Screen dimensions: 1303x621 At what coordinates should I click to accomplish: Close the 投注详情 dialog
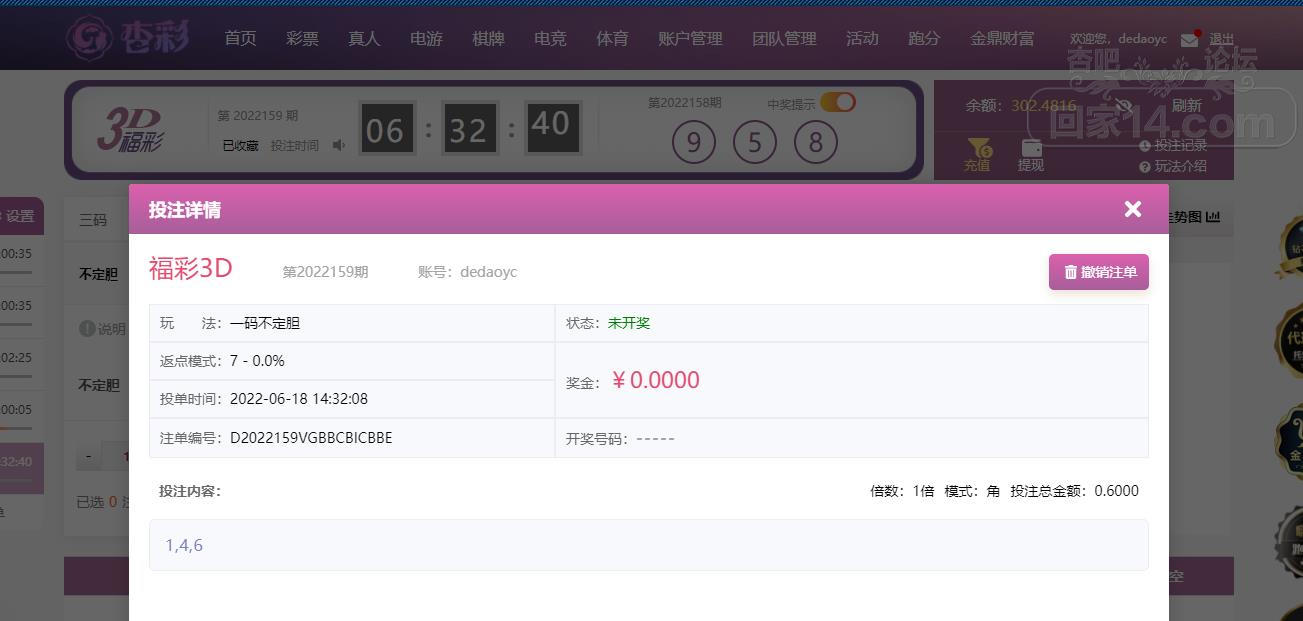(1132, 208)
